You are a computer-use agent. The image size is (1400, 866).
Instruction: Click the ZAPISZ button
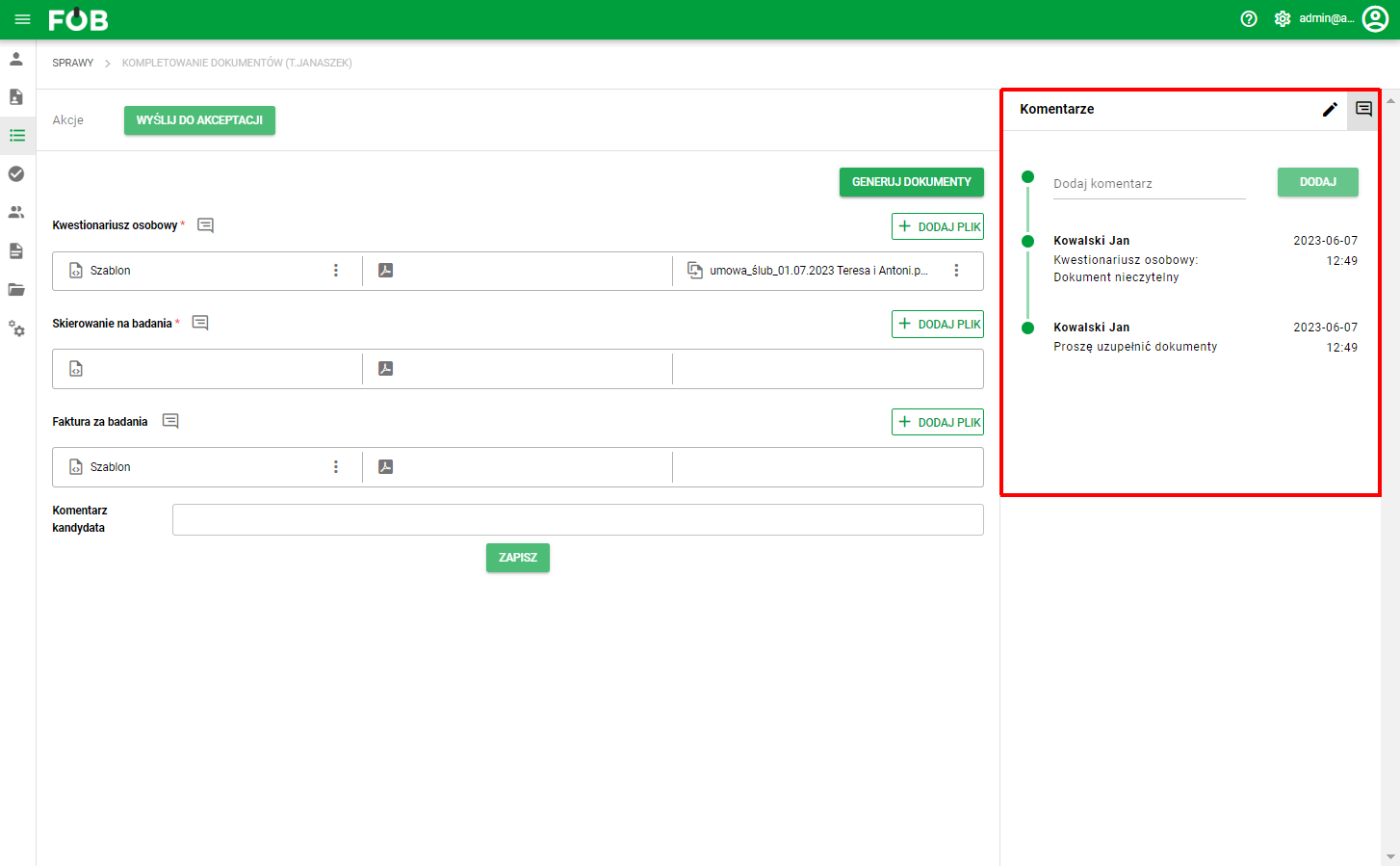pyautogui.click(x=518, y=558)
